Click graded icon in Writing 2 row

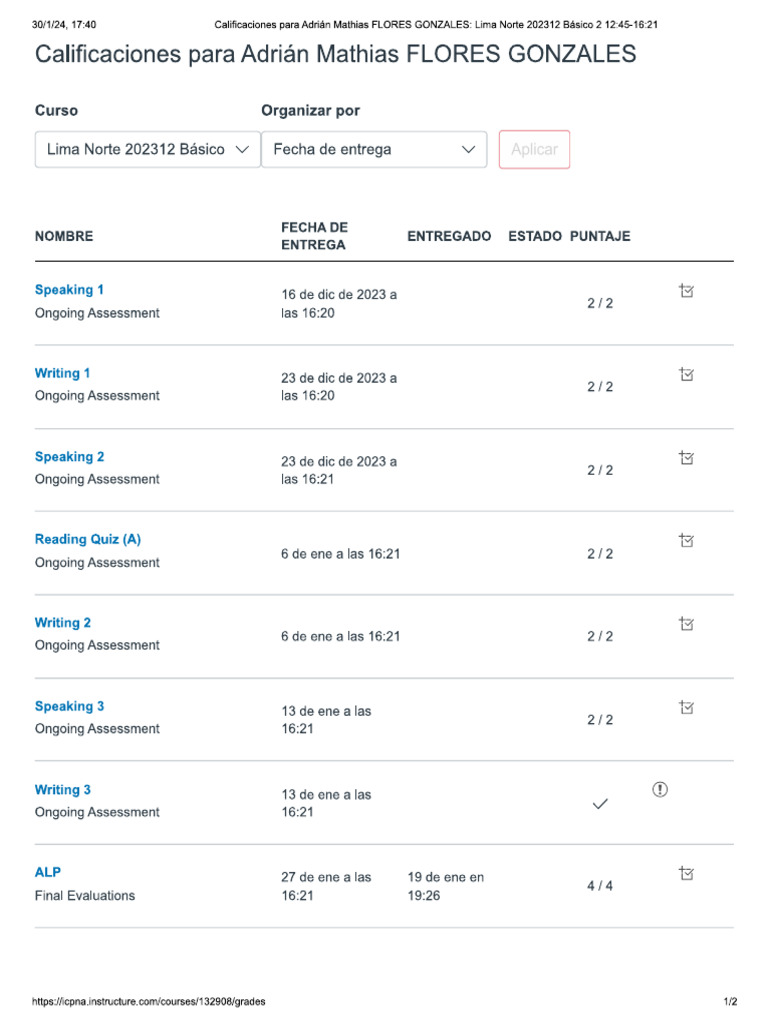click(x=686, y=624)
